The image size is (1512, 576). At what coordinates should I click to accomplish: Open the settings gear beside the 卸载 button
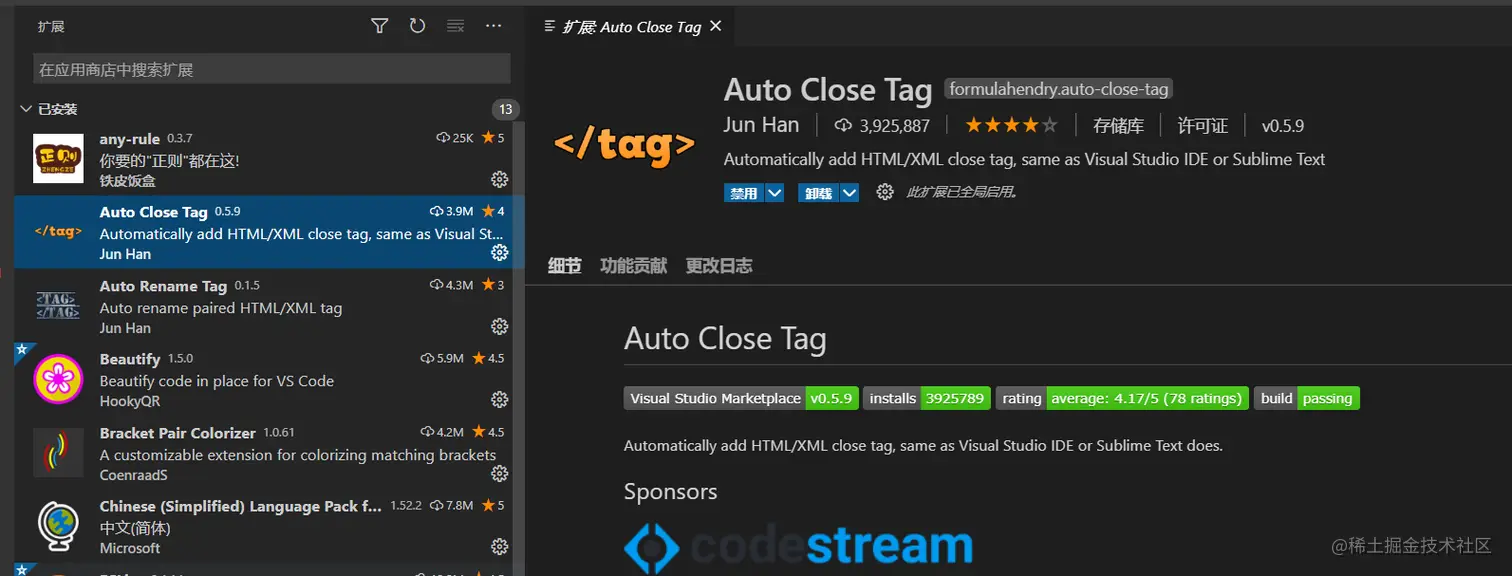[x=884, y=192]
